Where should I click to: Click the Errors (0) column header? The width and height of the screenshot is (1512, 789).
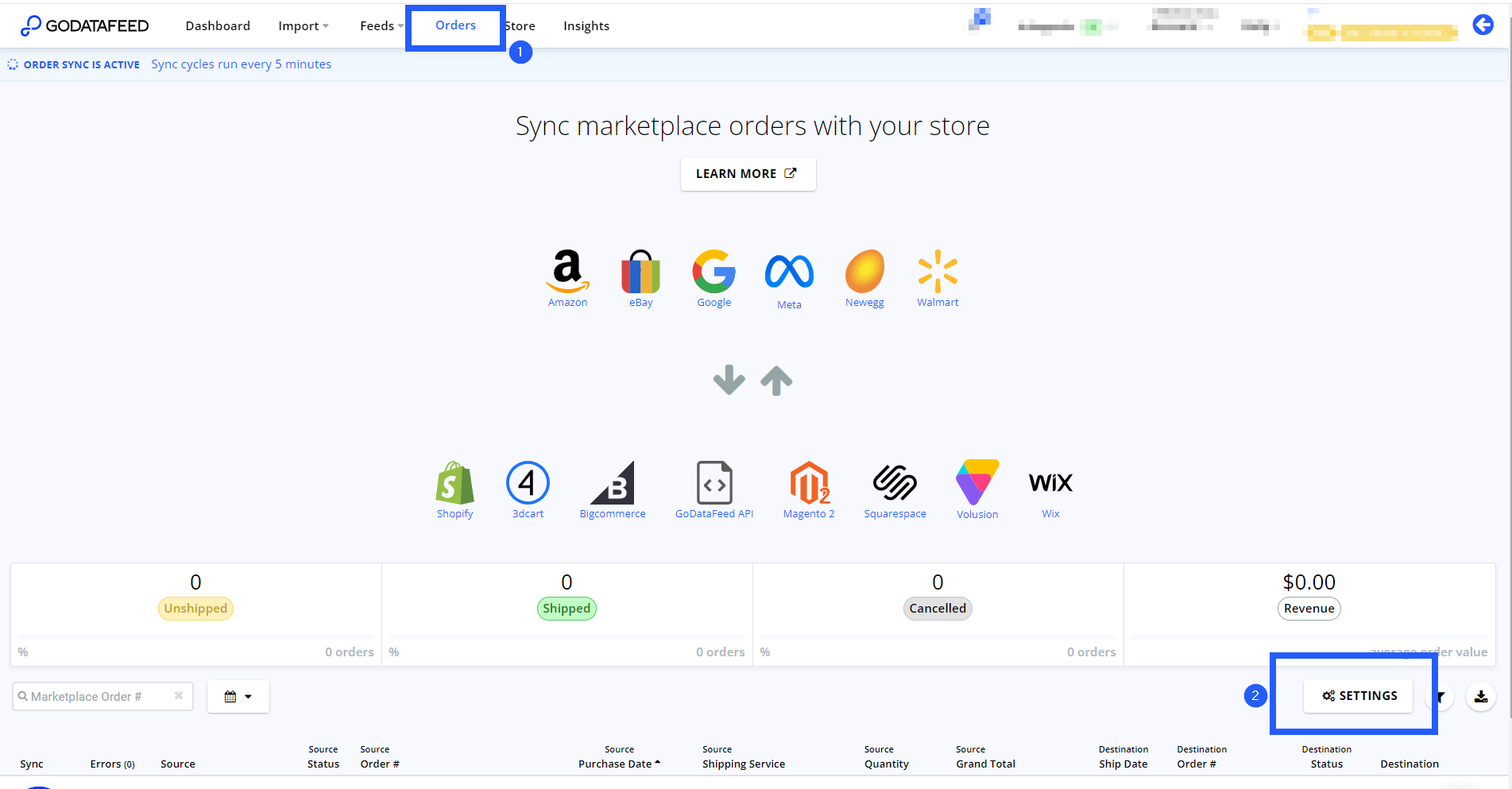pos(112,764)
